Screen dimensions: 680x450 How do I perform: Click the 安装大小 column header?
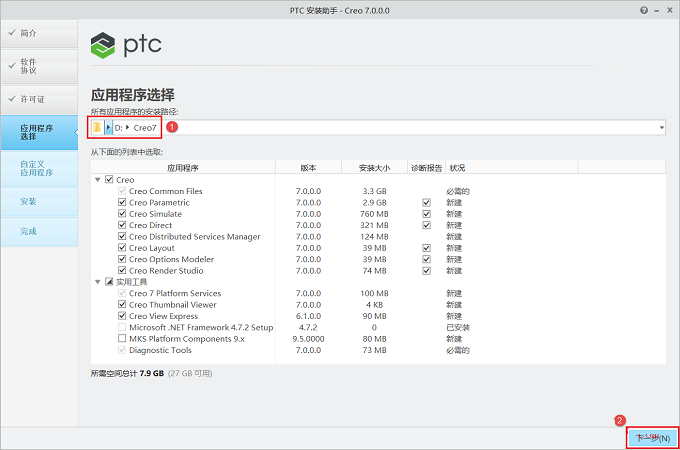pos(374,168)
